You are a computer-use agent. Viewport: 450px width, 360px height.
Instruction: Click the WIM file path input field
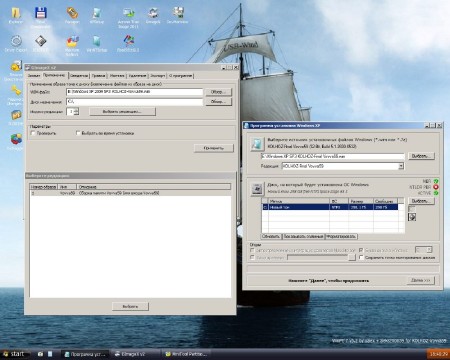click(134, 92)
